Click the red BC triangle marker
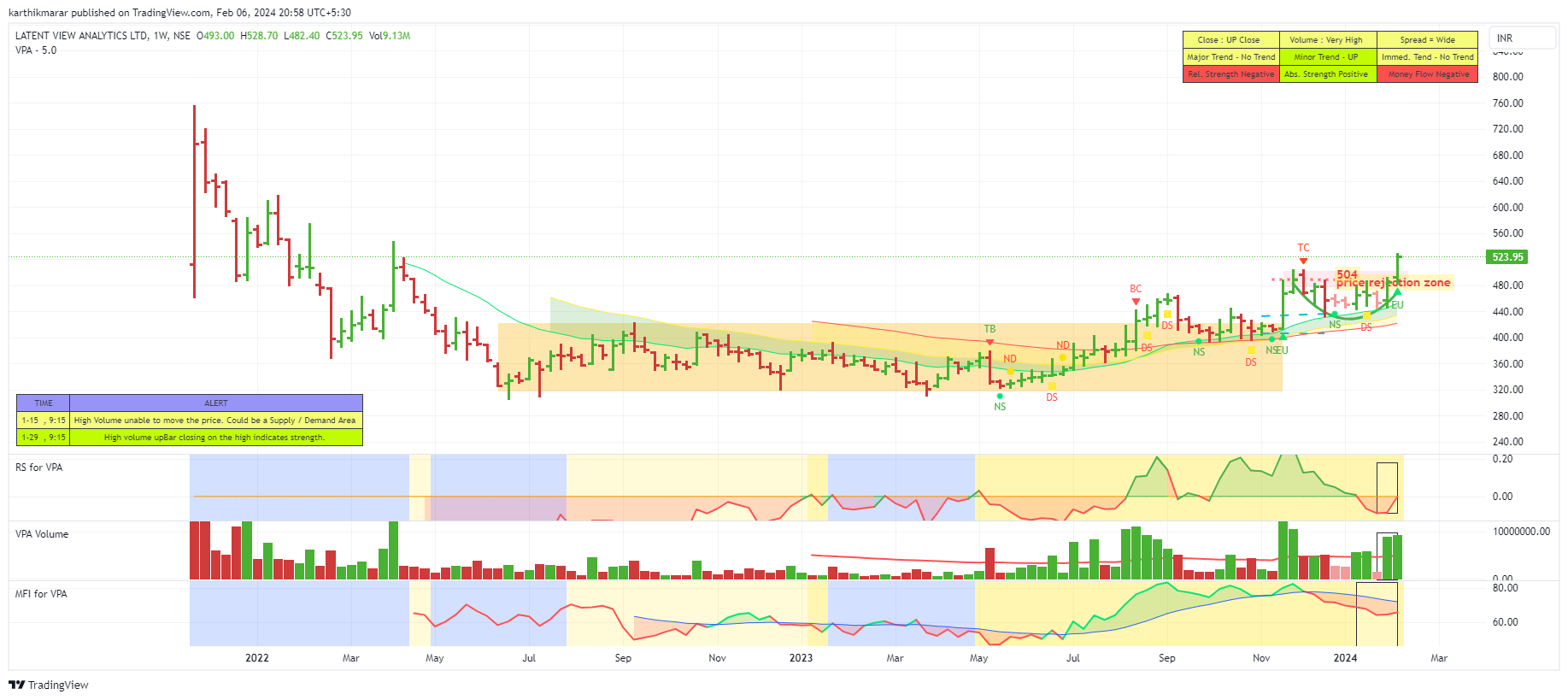Image resolution: width=1568 pixels, height=700 pixels. pyautogui.click(x=1136, y=301)
